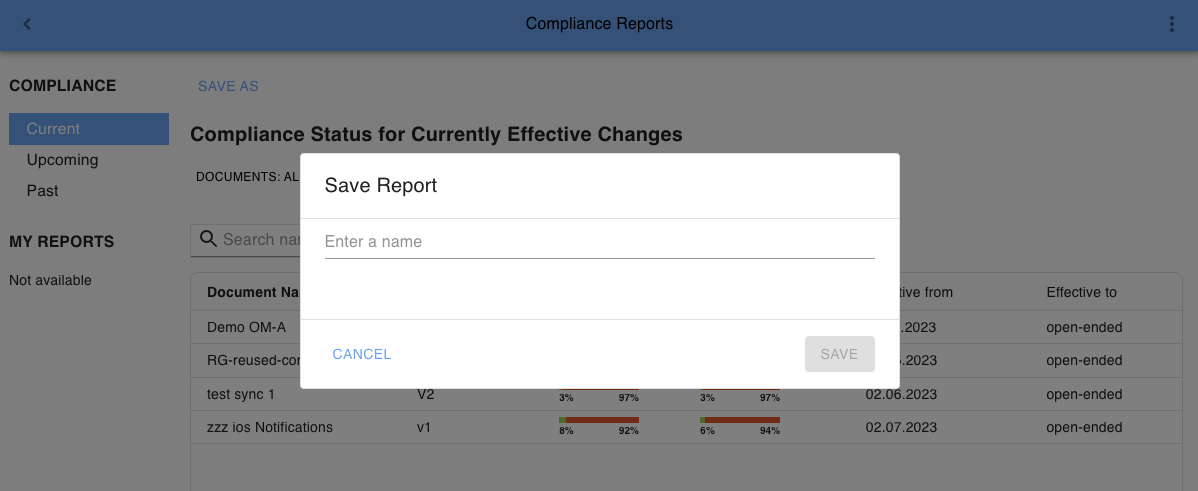Select the test sync 1 row
The height and width of the screenshot is (491, 1198).
pyautogui.click(x=241, y=394)
